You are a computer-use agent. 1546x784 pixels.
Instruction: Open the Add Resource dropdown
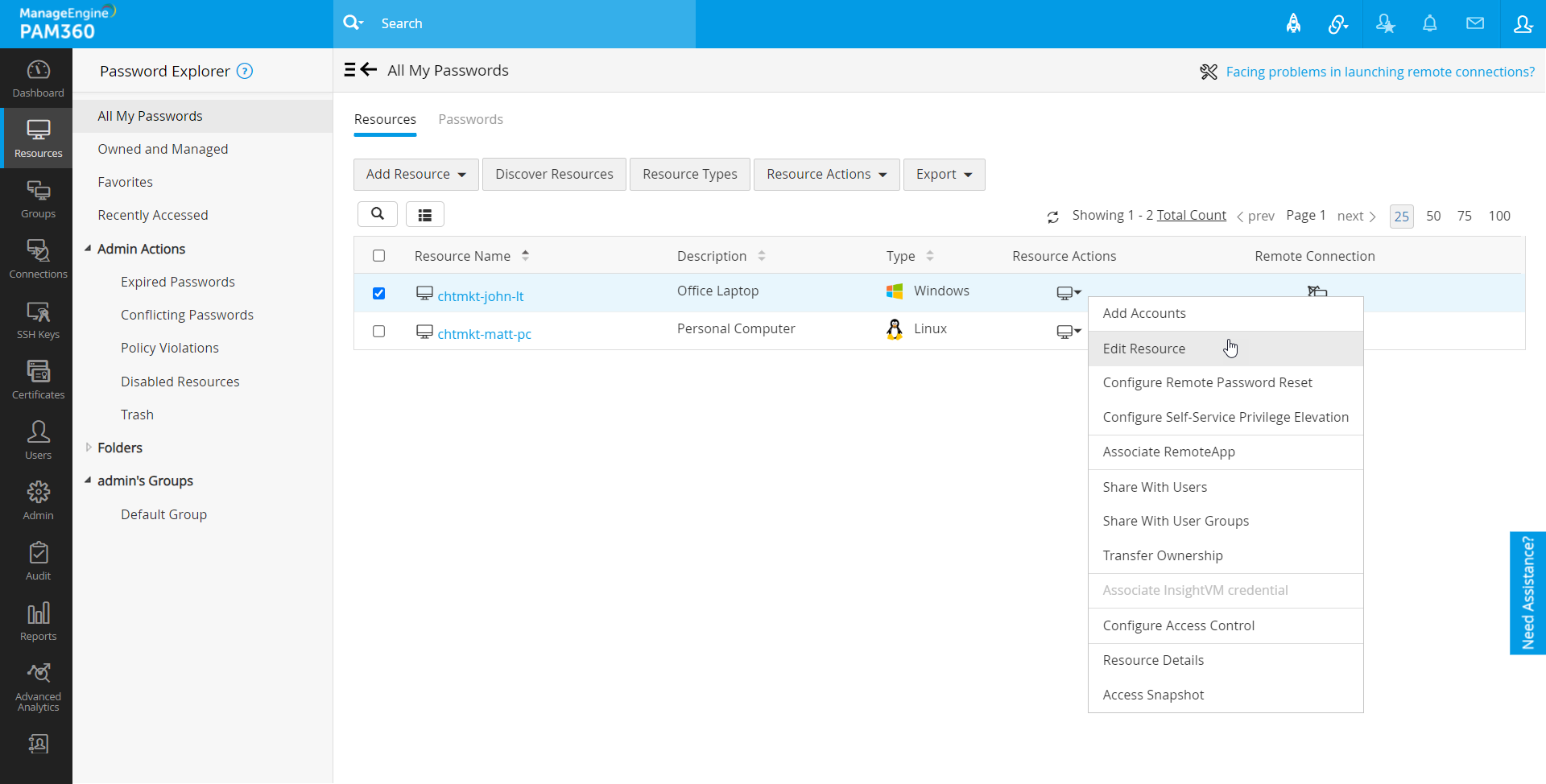point(415,175)
